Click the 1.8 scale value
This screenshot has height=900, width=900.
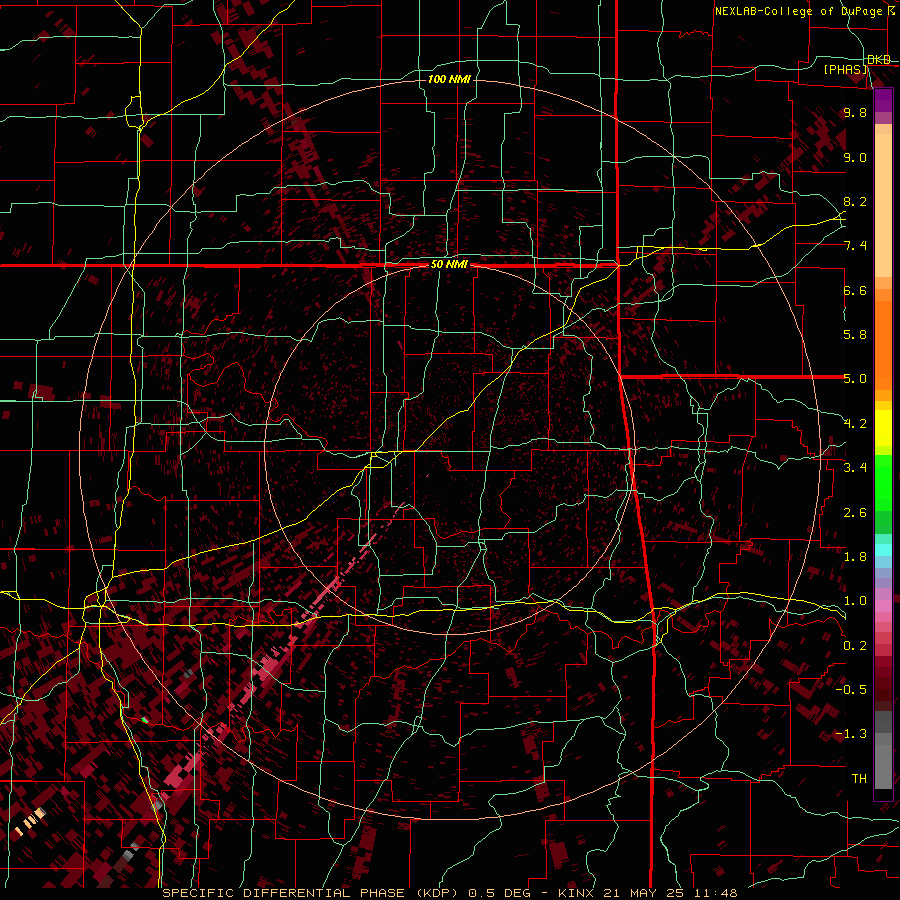pos(855,557)
